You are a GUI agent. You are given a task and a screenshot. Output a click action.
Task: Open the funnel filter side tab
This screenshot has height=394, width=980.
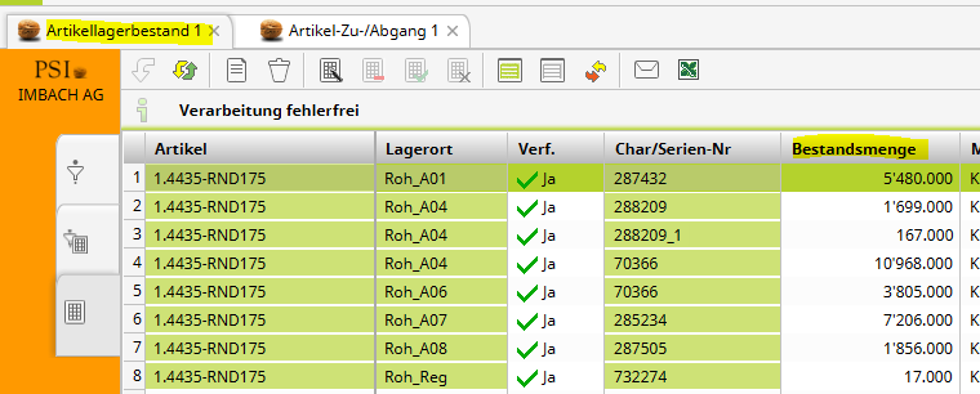[75, 170]
